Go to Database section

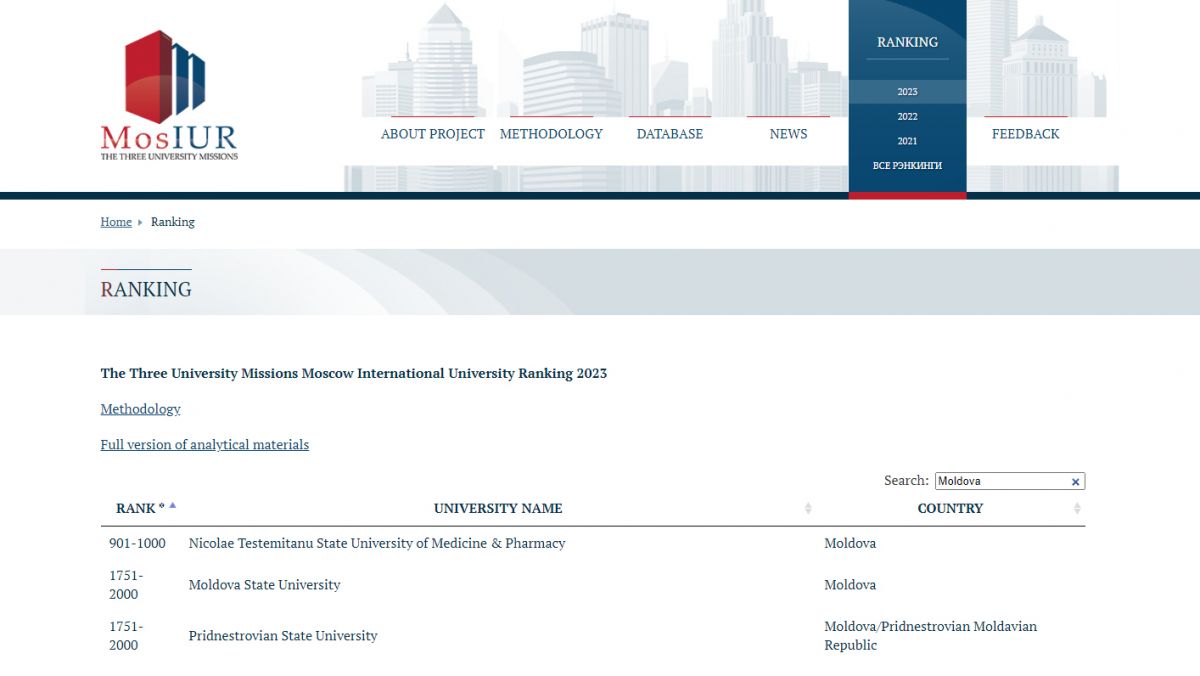coord(669,134)
